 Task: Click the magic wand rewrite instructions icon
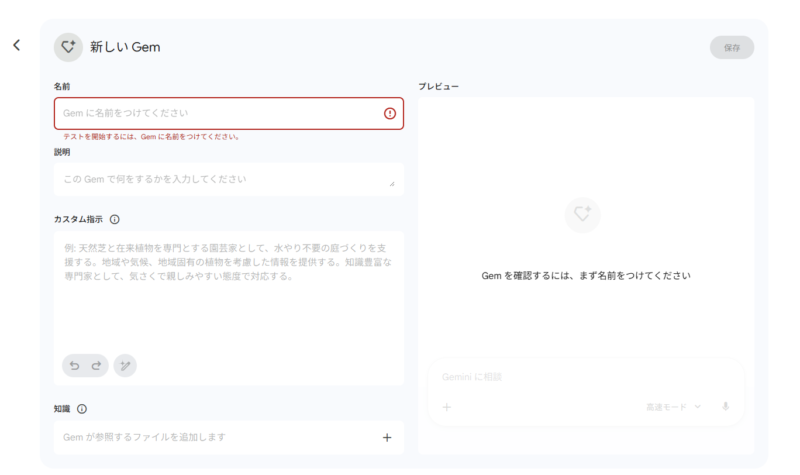point(125,366)
